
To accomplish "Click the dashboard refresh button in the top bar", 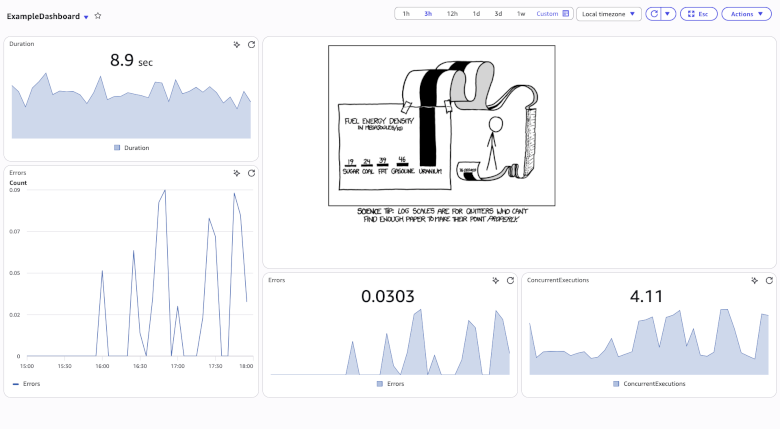I will pyautogui.click(x=654, y=14).
